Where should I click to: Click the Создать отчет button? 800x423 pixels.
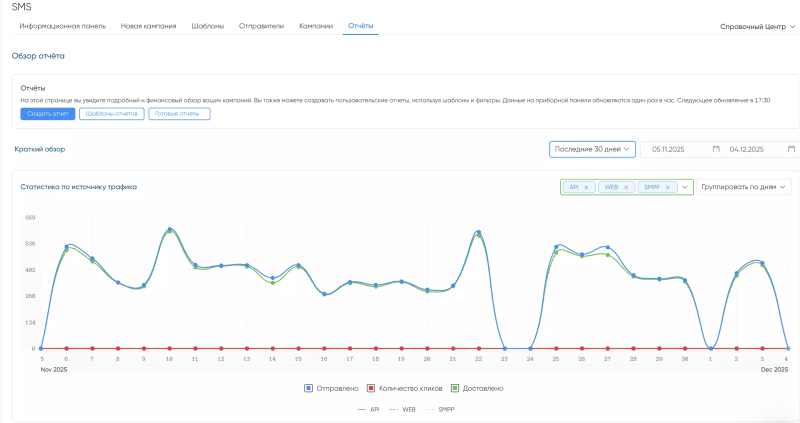pyautogui.click(x=47, y=114)
